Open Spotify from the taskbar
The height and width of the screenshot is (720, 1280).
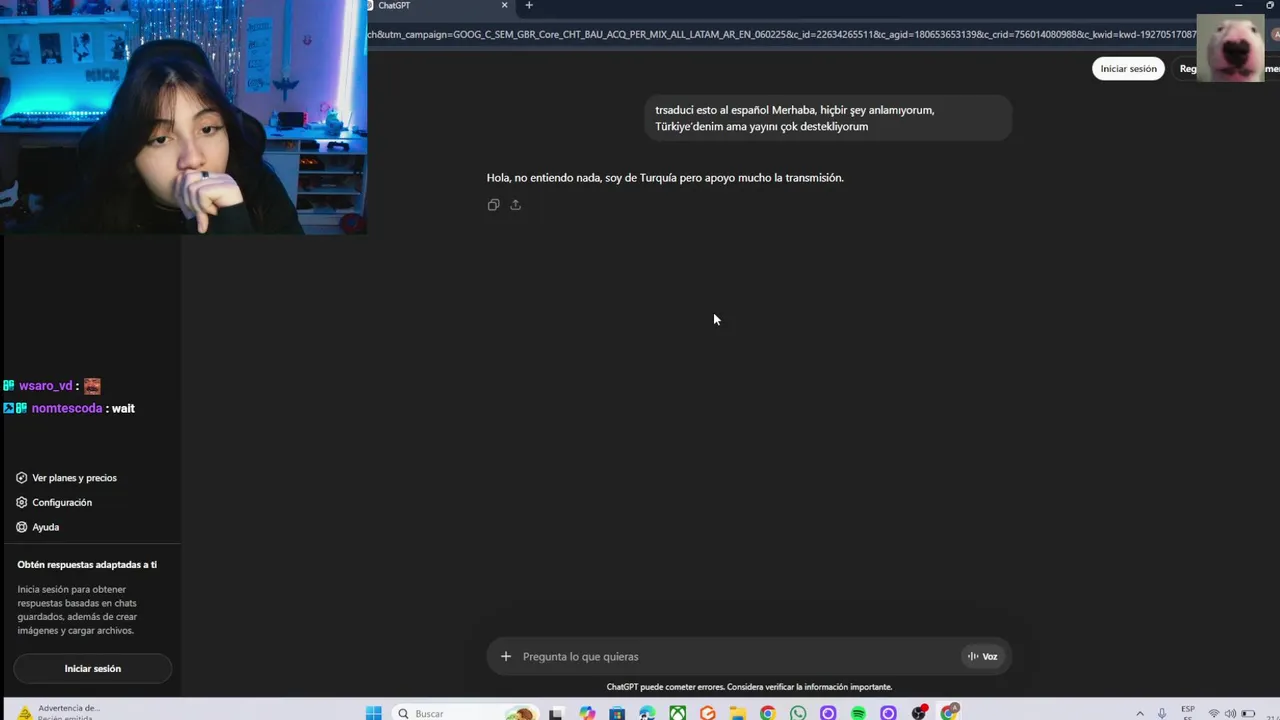pyautogui.click(x=858, y=713)
